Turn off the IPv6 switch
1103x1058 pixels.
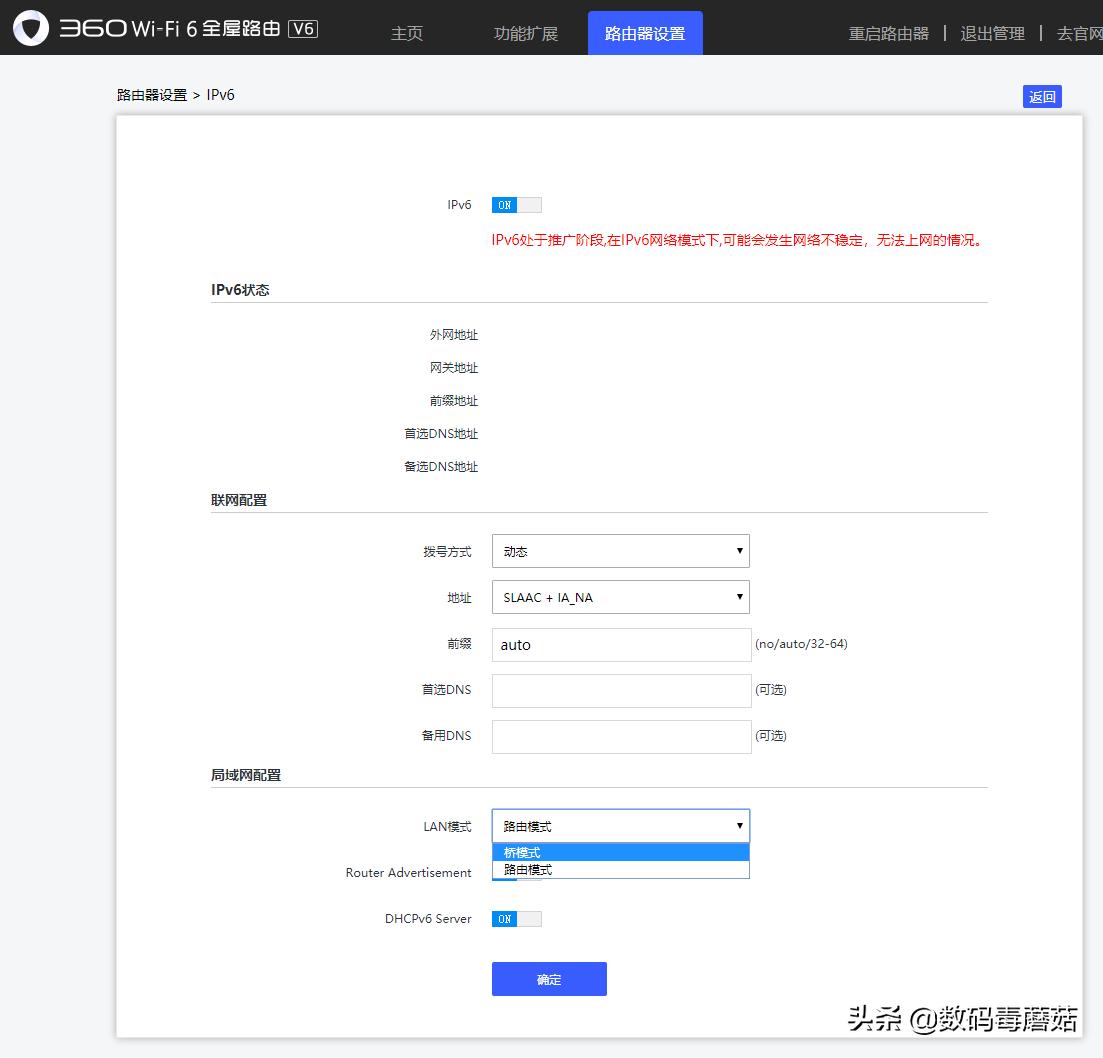516,204
